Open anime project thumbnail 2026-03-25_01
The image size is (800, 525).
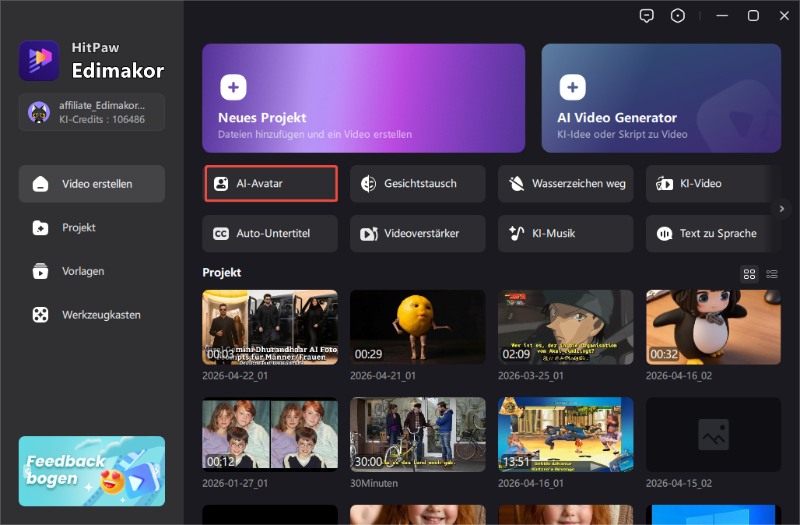coord(566,328)
